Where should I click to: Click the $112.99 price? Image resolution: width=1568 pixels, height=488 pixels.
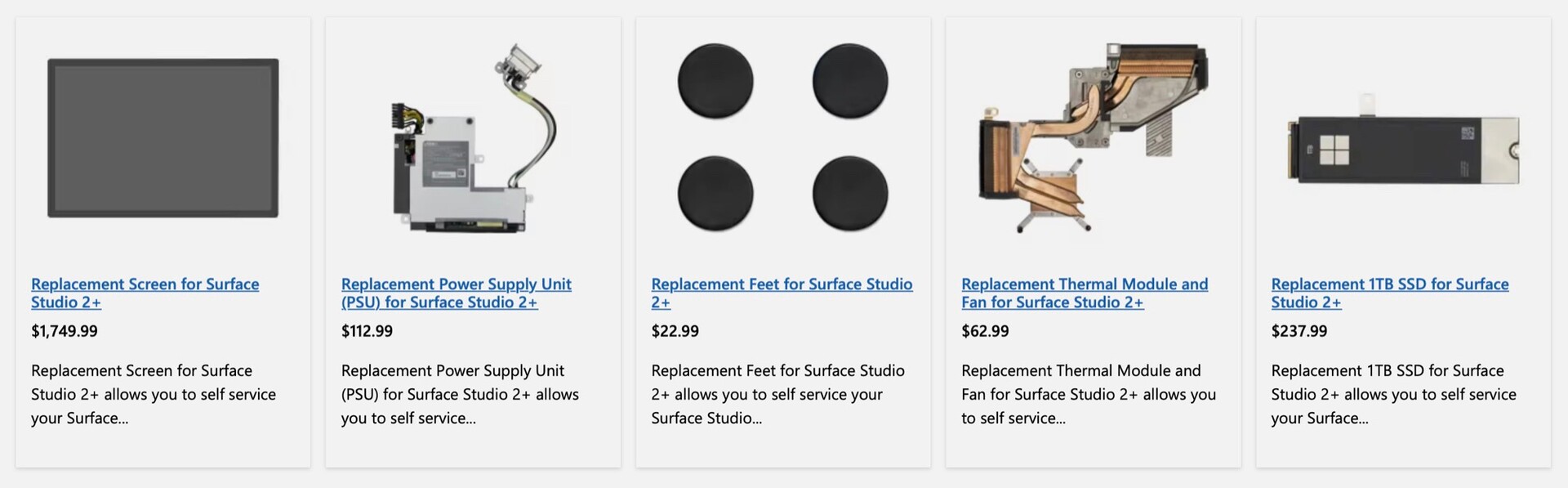[x=367, y=331]
